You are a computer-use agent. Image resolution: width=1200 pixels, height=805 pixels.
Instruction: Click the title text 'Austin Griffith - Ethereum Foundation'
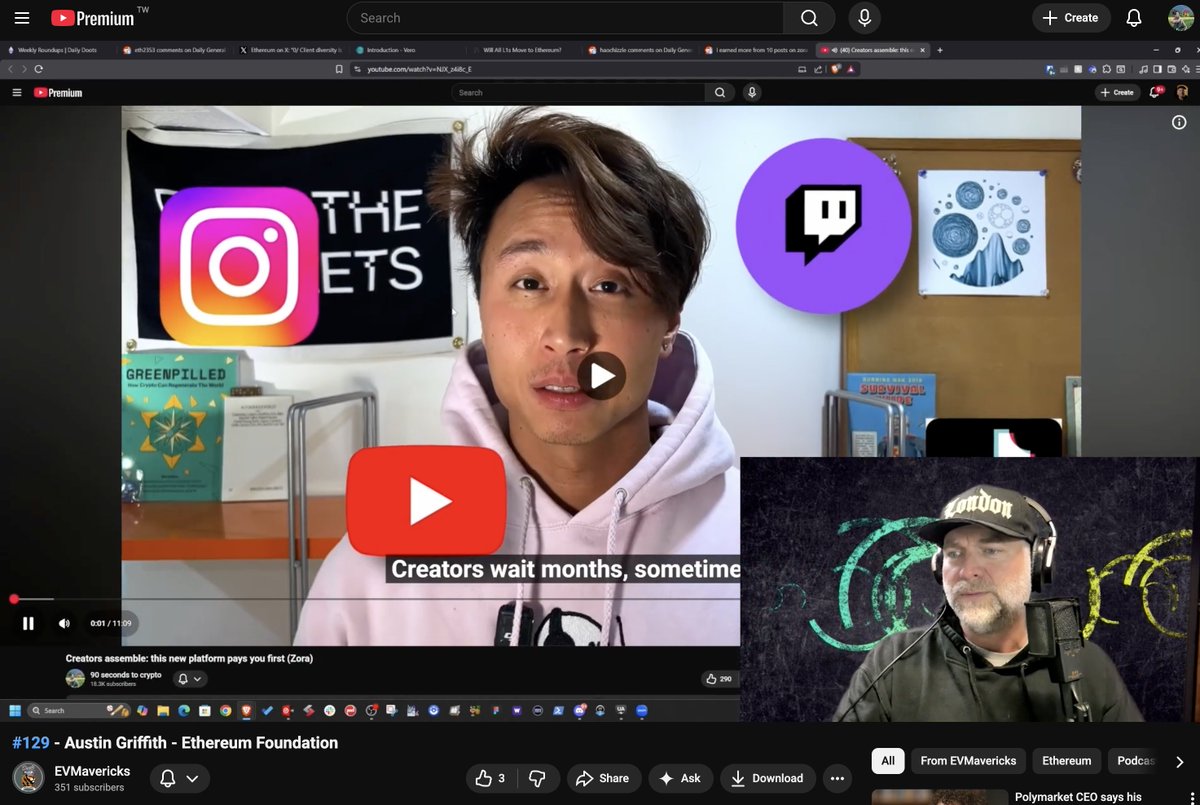click(x=202, y=743)
